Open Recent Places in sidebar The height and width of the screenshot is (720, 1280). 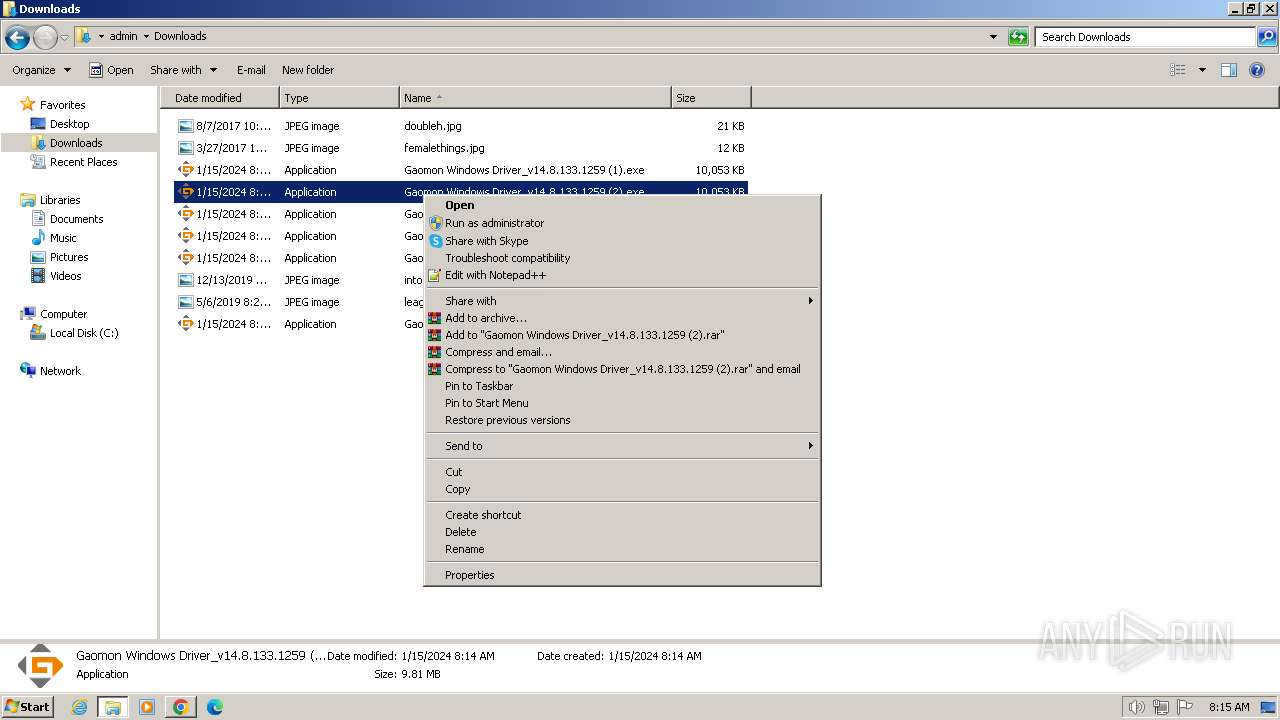83,162
